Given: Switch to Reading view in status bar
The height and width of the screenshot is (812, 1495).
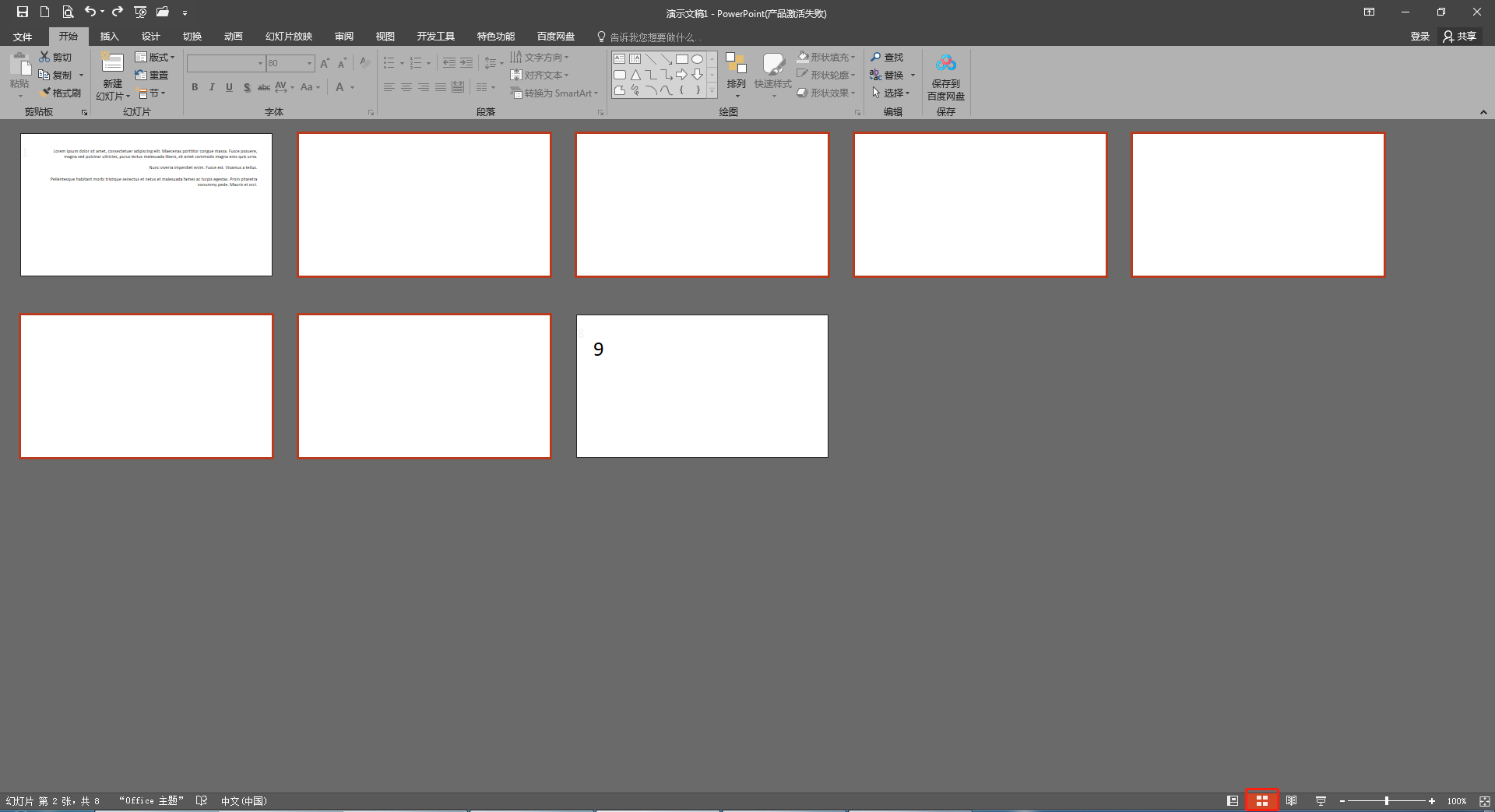Looking at the screenshot, I should click(1291, 801).
